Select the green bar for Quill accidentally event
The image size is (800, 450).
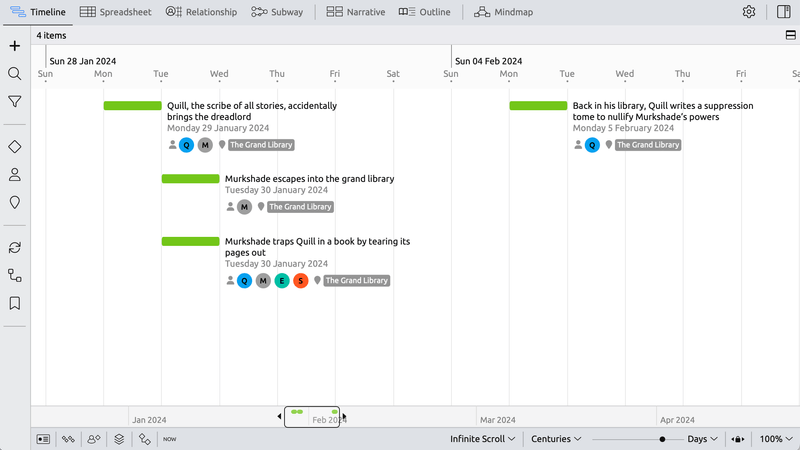pyautogui.click(x=133, y=106)
